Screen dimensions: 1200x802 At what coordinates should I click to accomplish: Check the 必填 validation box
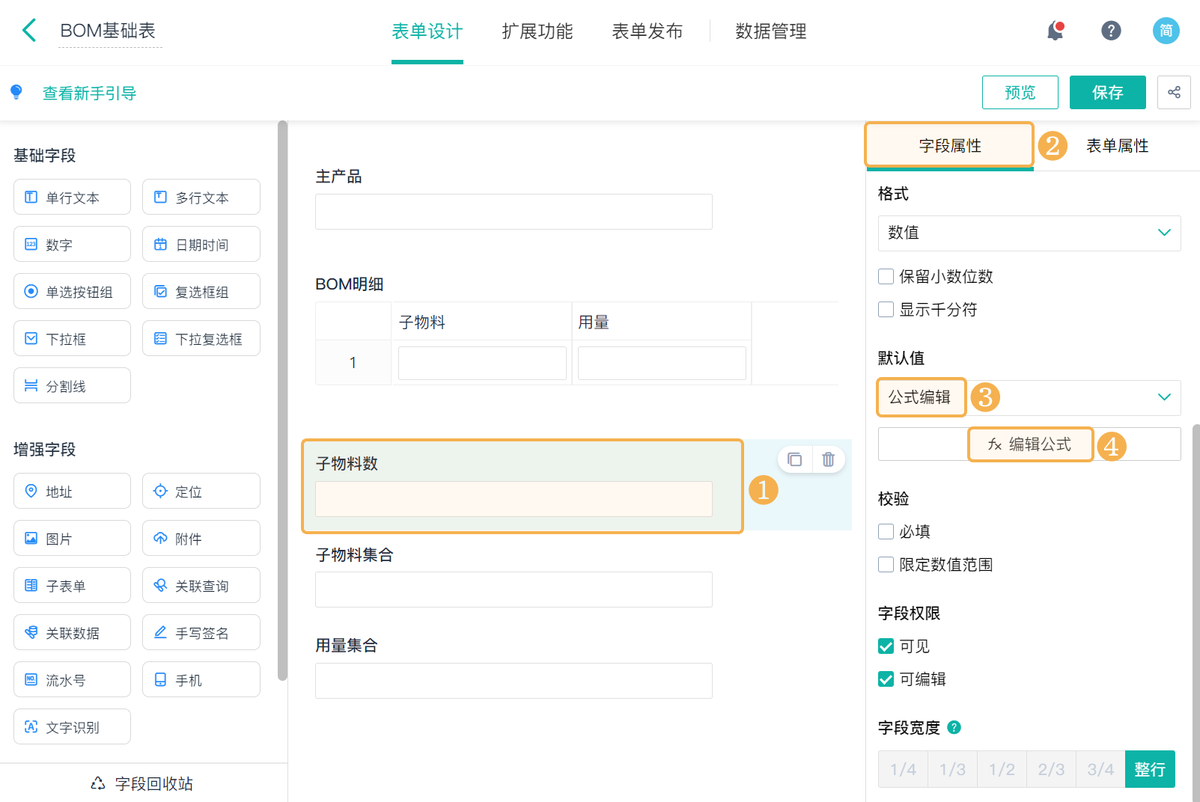point(886,531)
